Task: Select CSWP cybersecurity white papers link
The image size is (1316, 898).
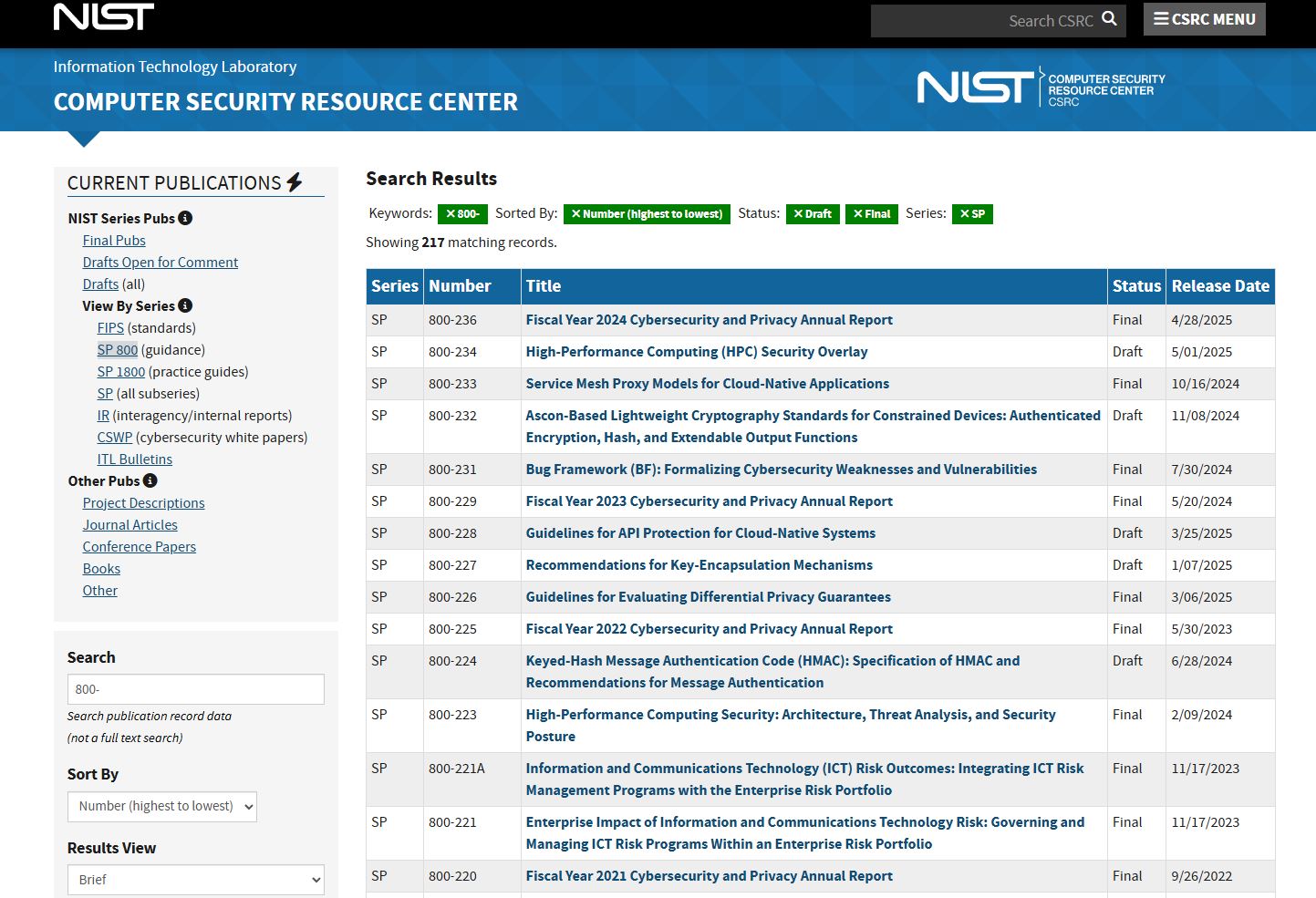Action: (x=115, y=437)
